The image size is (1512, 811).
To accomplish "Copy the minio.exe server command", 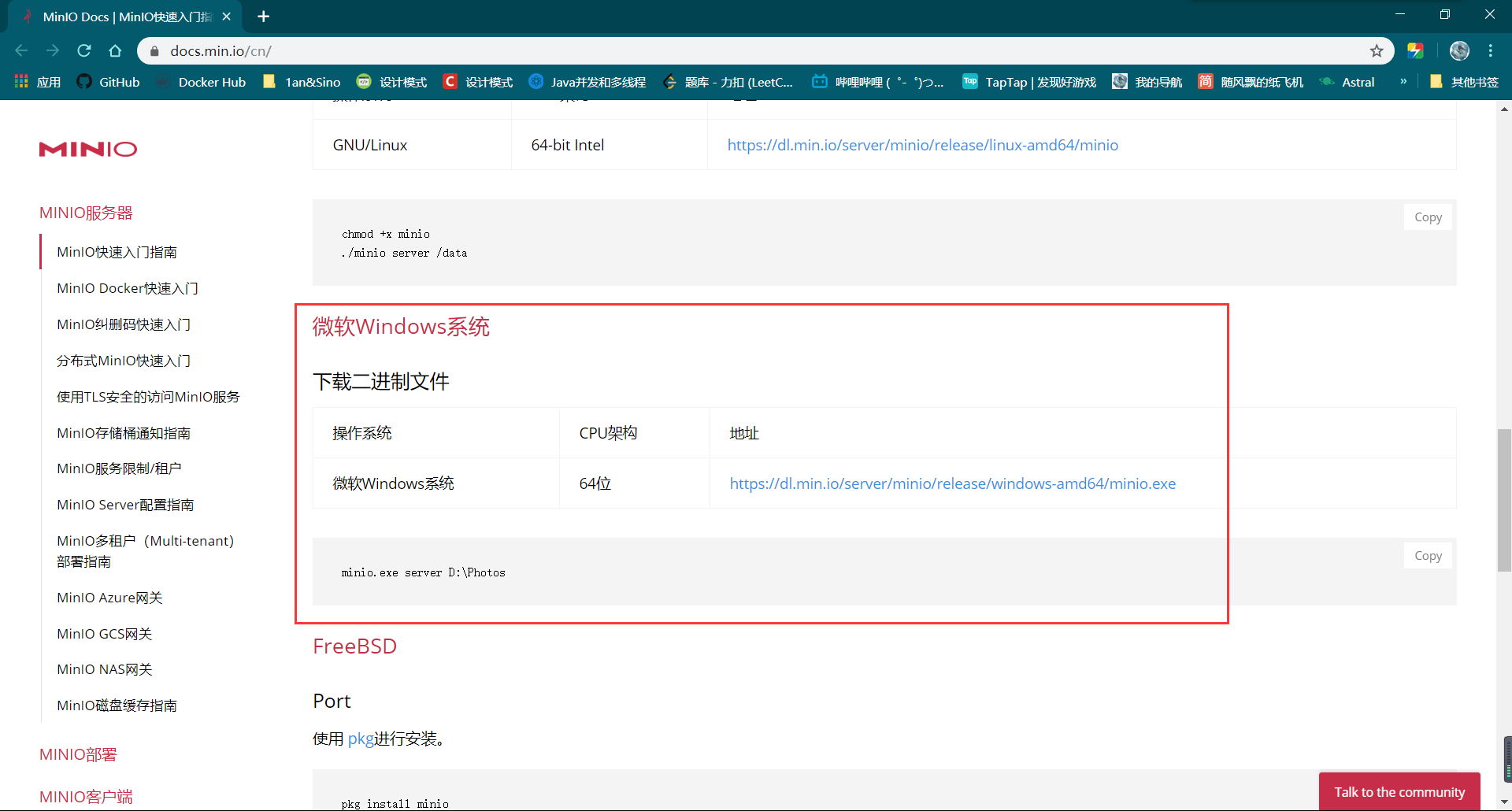I will click(1428, 555).
